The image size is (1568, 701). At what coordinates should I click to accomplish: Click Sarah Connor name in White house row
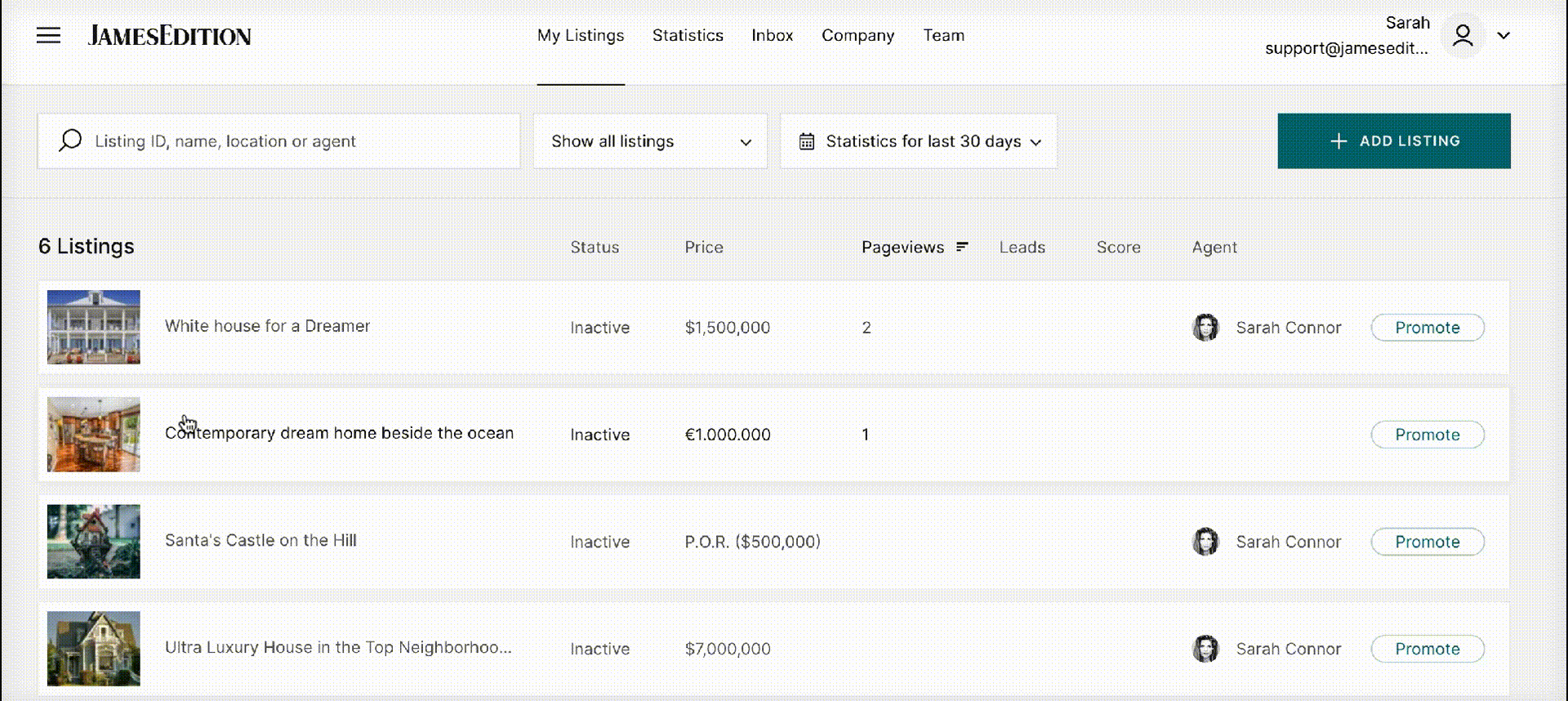pos(1289,328)
